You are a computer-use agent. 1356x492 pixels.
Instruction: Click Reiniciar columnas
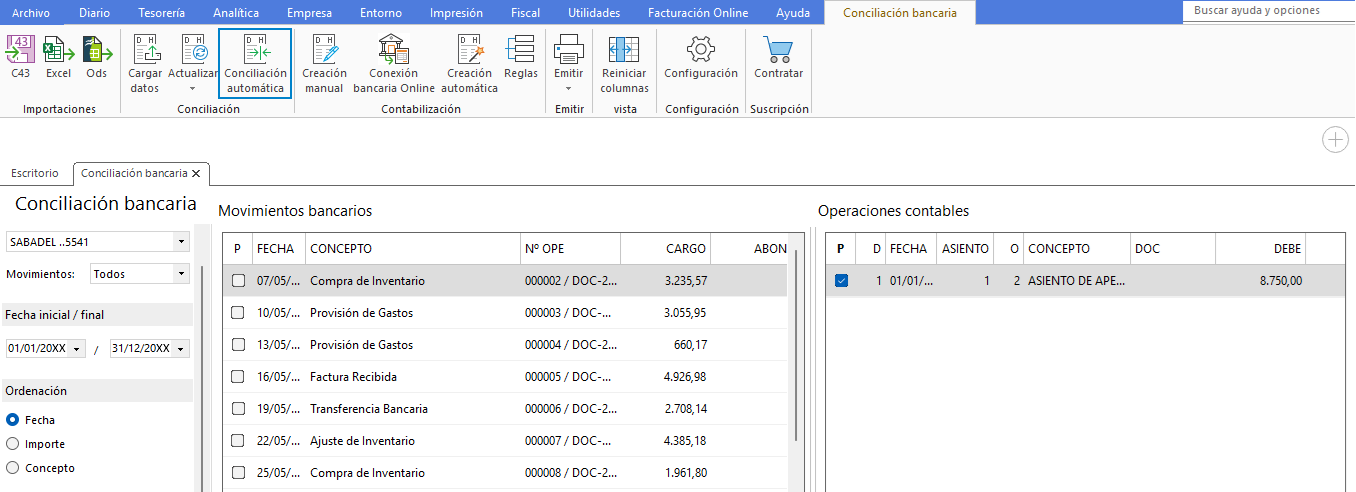(624, 63)
